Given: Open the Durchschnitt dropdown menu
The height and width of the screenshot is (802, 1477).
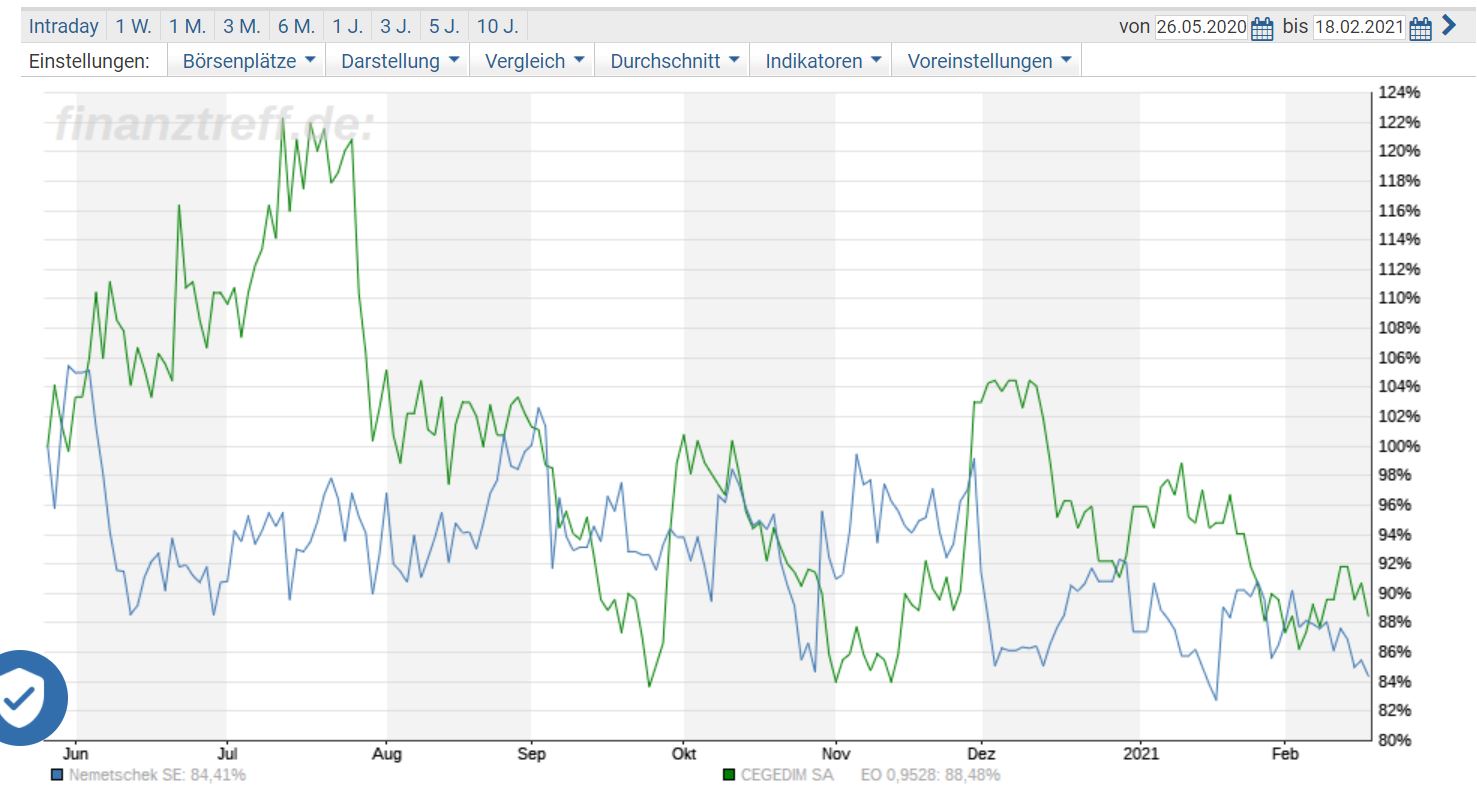Looking at the screenshot, I should point(674,61).
